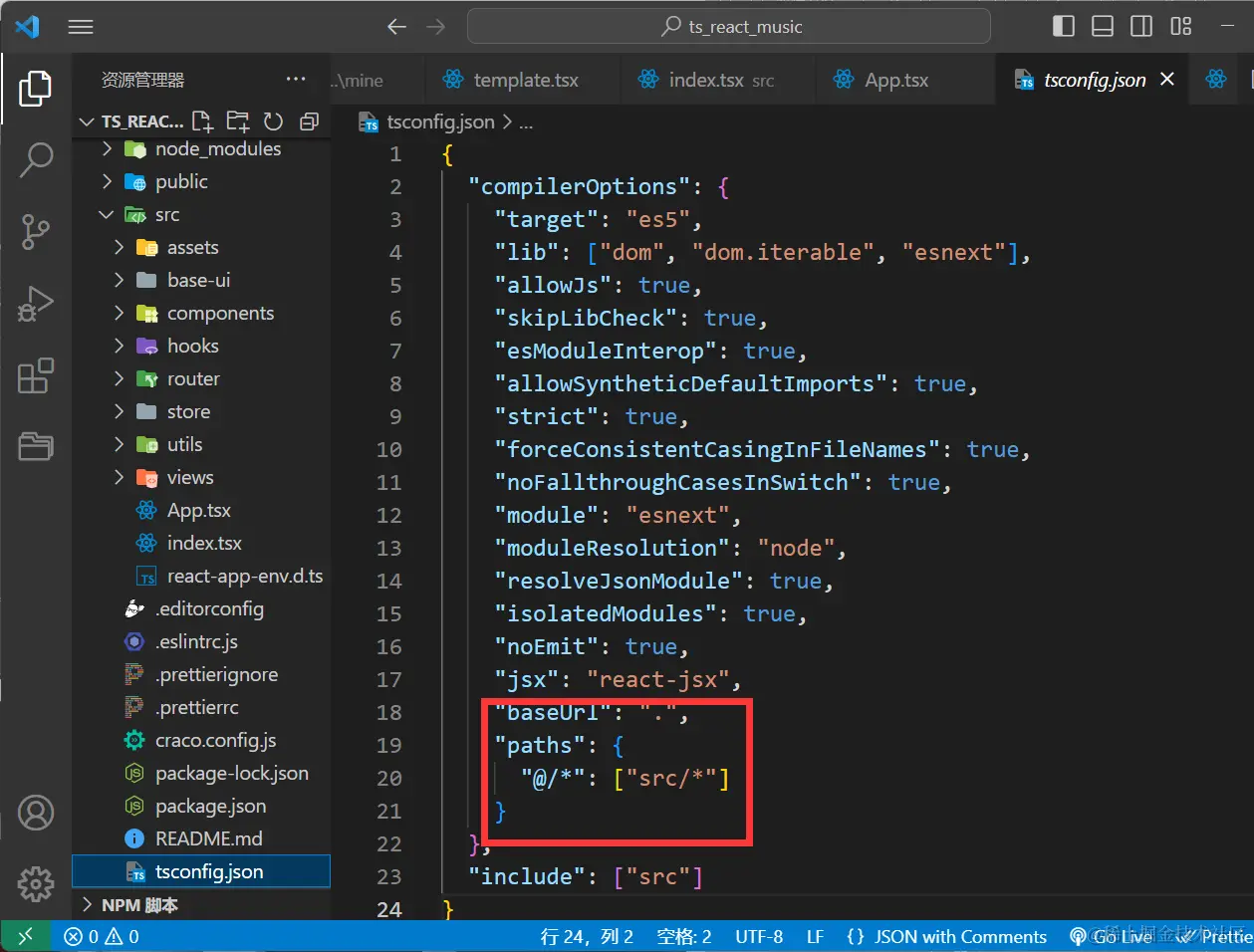Open the Search view in activity bar
Image resolution: width=1254 pixels, height=952 pixels.
coord(36,159)
